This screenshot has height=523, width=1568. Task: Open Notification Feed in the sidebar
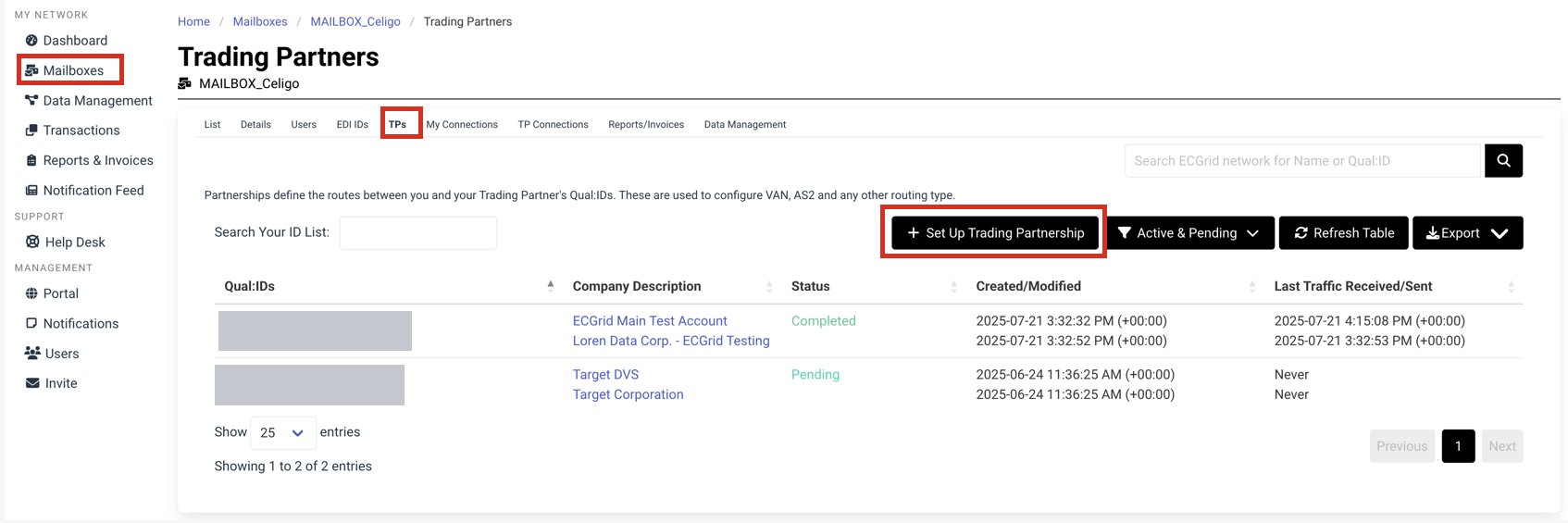(93, 191)
